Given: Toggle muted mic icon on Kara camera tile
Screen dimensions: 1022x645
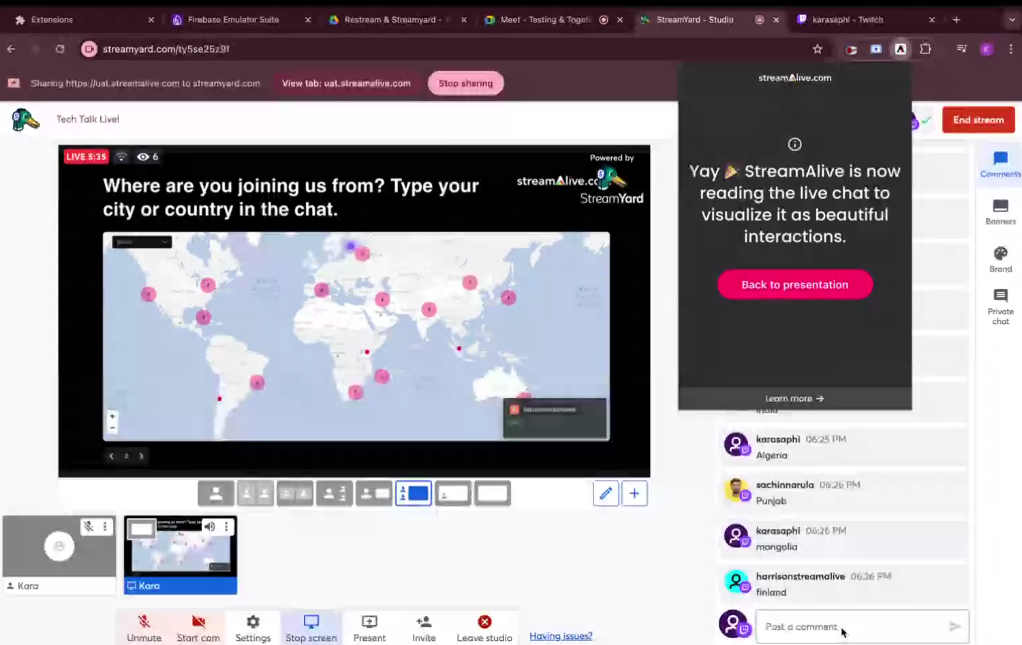Looking at the screenshot, I should click(x=89, y=526).
